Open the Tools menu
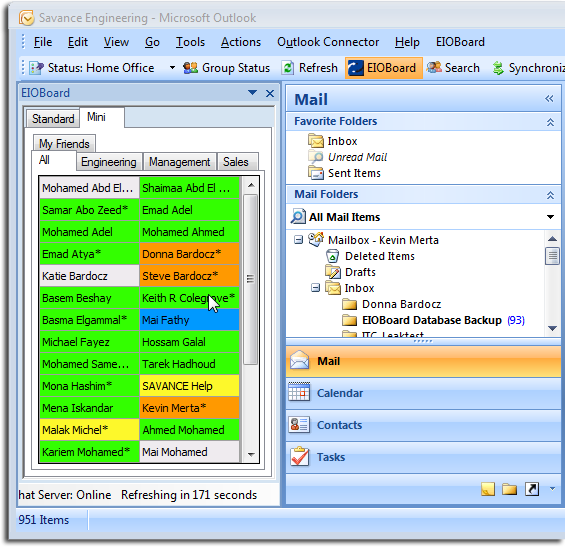This screenshot has height=547, width=565. coord(190,42)
